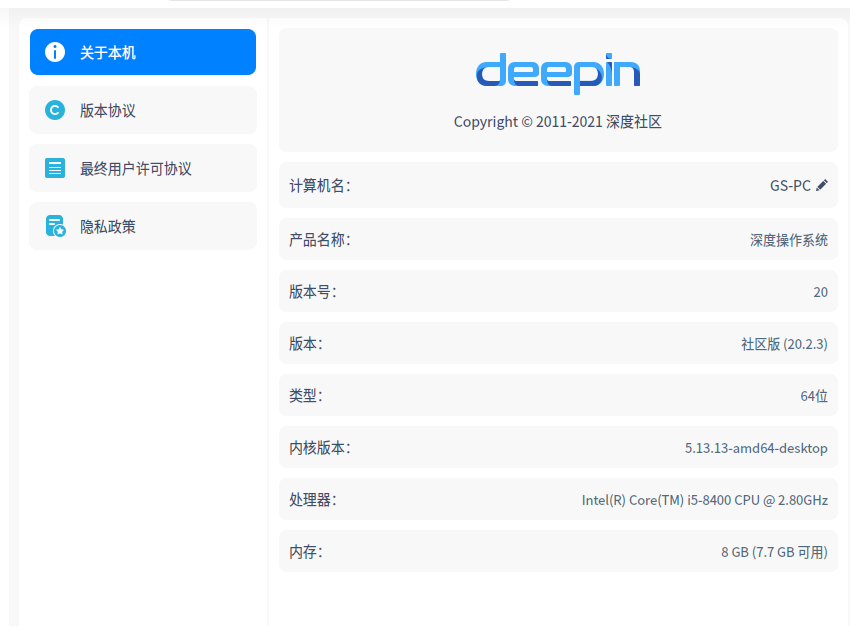Viewport: 850px width, 626px height.
Task: Open the 最终用户许可协议 page
Action: point(143,168)
